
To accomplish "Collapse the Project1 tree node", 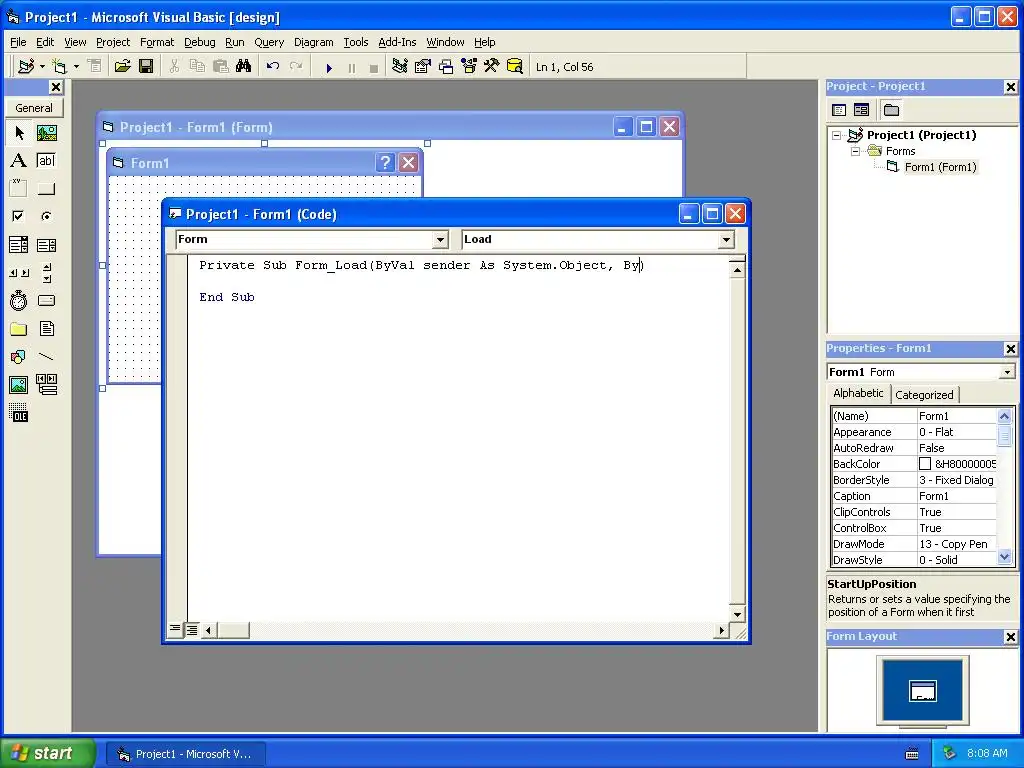I will click(x=837, y=135).
